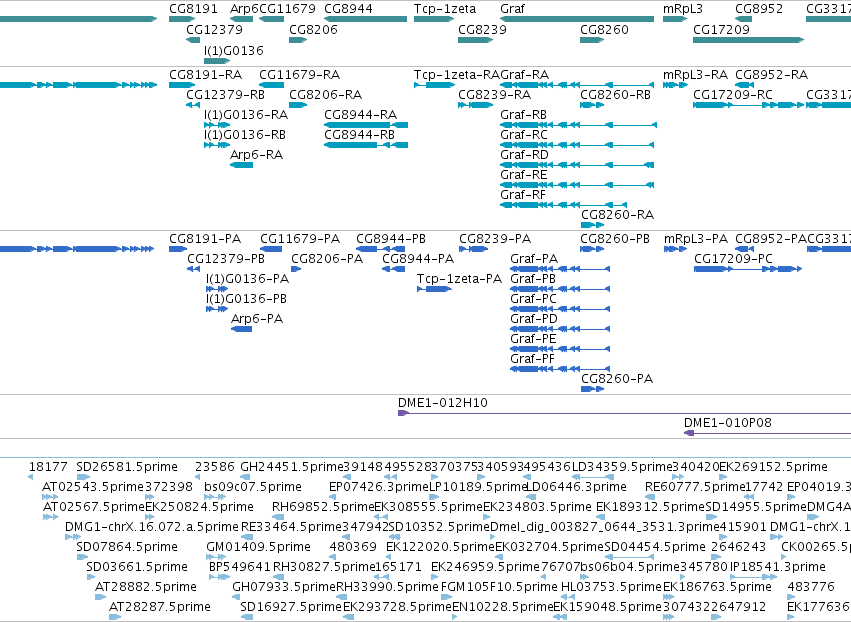
Task: Click the Graf-RC transcript
Action: coord(577,145)
